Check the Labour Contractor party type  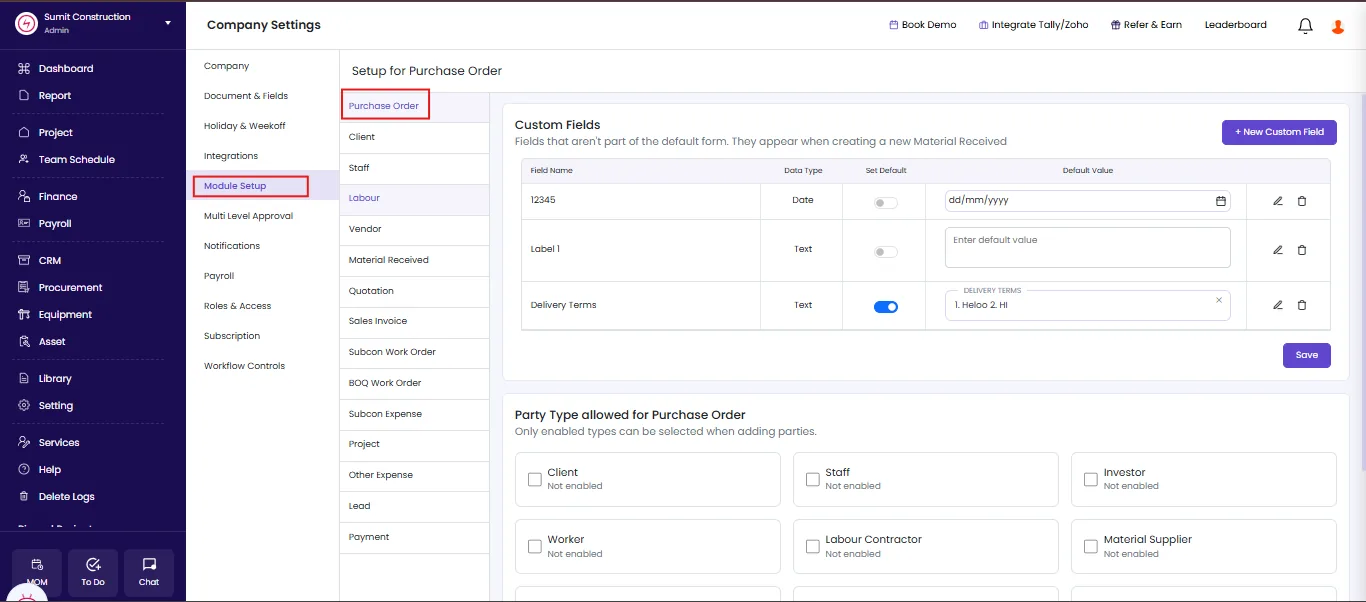812,546
